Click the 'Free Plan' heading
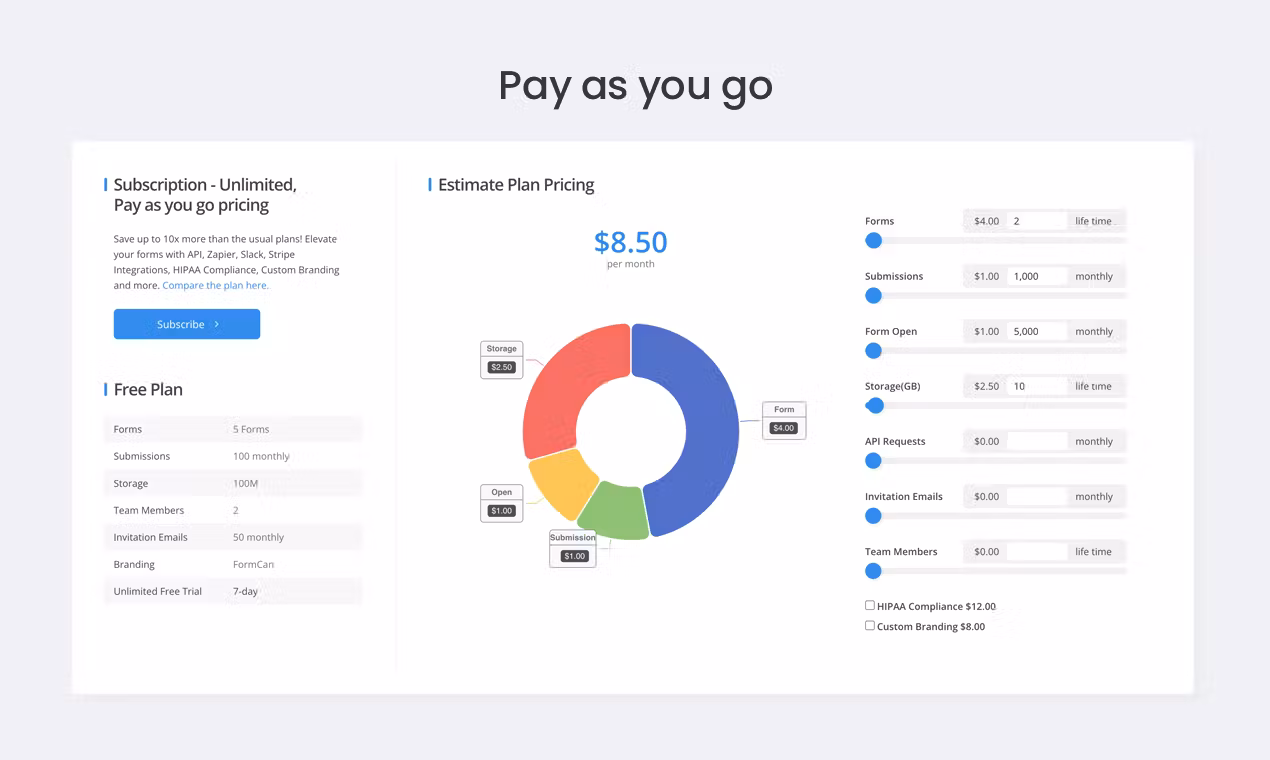The height and width of the screenshot is (760, 1270). click(148, 390)
